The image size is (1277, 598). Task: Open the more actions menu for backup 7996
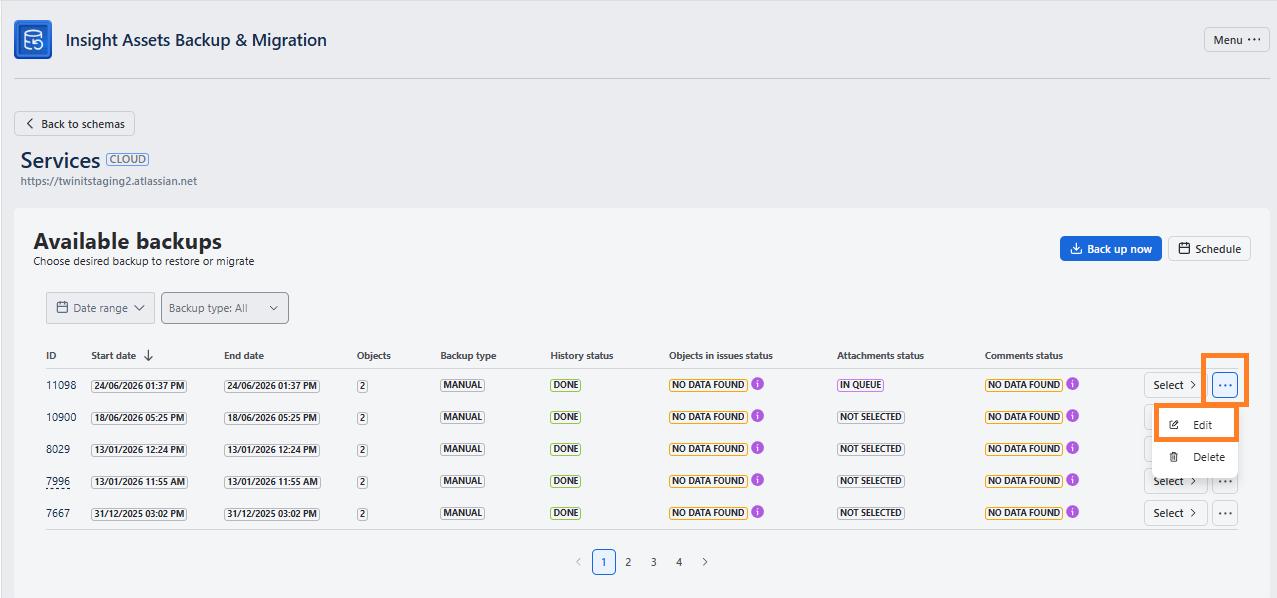(x=1225, y=485)
